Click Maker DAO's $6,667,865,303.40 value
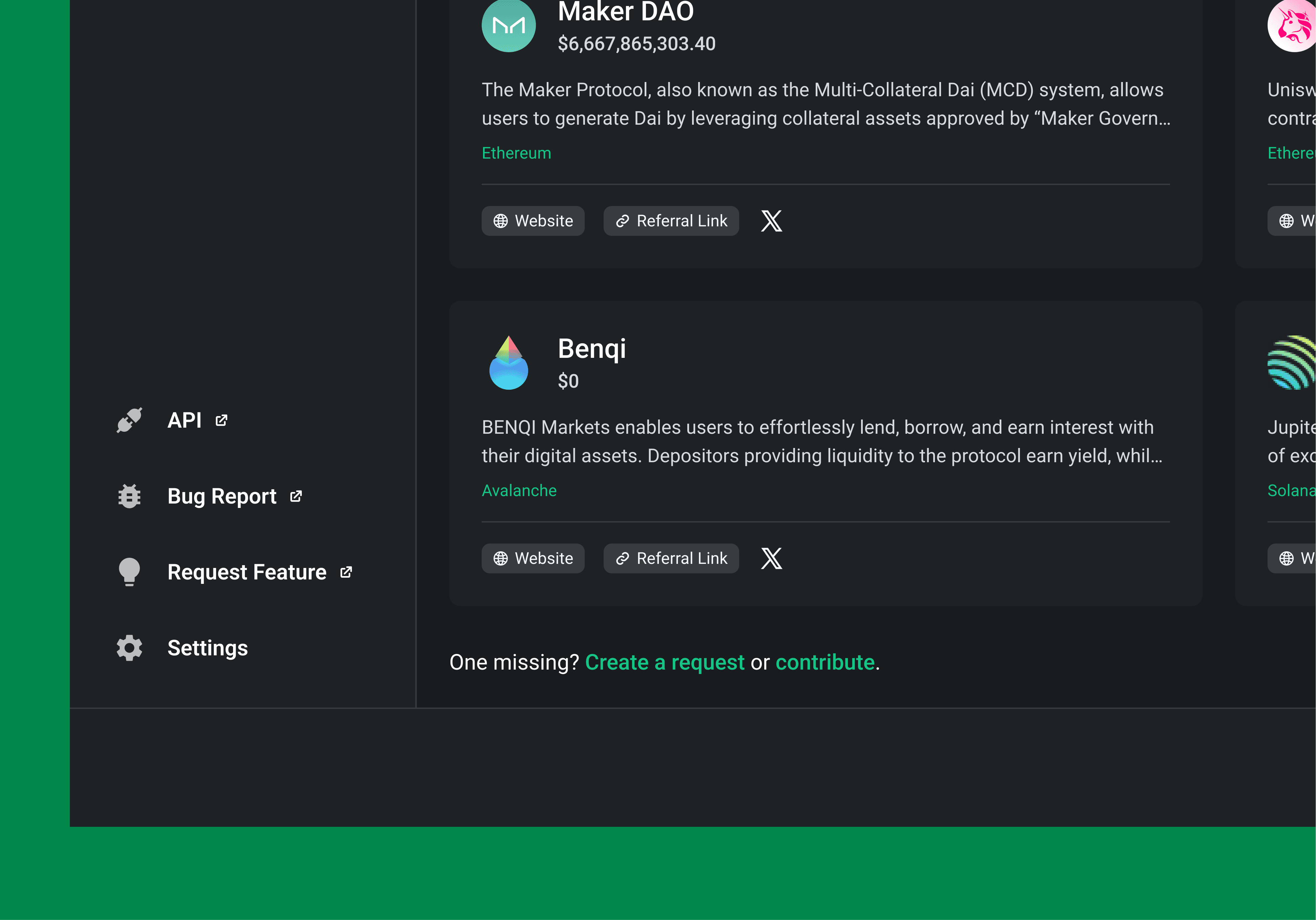 click(x=637, y=44)
